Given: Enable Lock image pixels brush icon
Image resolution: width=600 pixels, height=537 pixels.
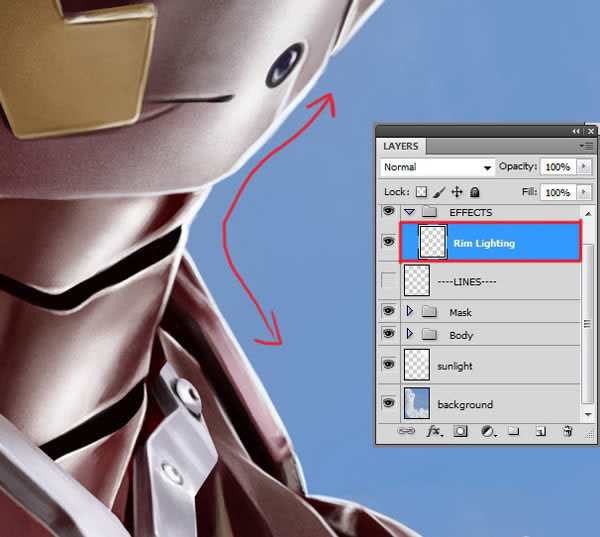Looking at the screenshot, I should (x=439, y=192).
